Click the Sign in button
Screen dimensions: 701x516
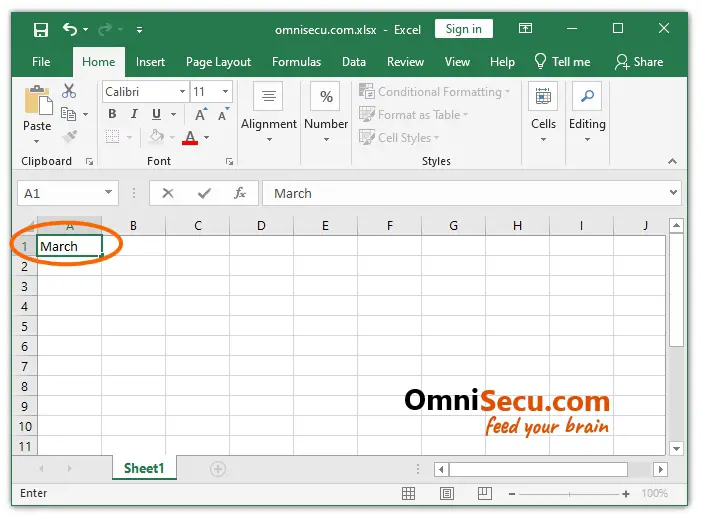464,29
